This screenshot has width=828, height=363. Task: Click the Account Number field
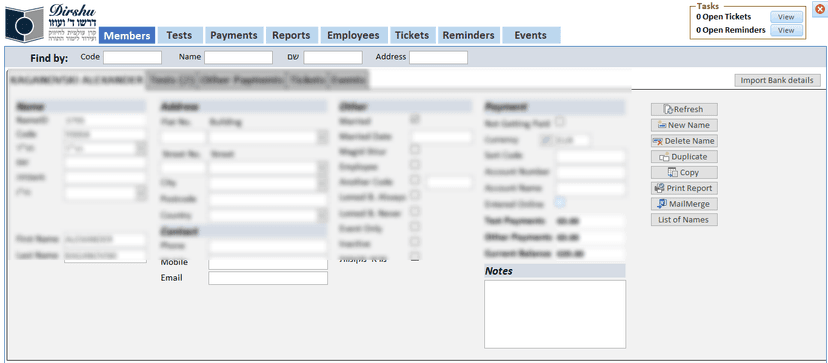[x=590, y=173]
